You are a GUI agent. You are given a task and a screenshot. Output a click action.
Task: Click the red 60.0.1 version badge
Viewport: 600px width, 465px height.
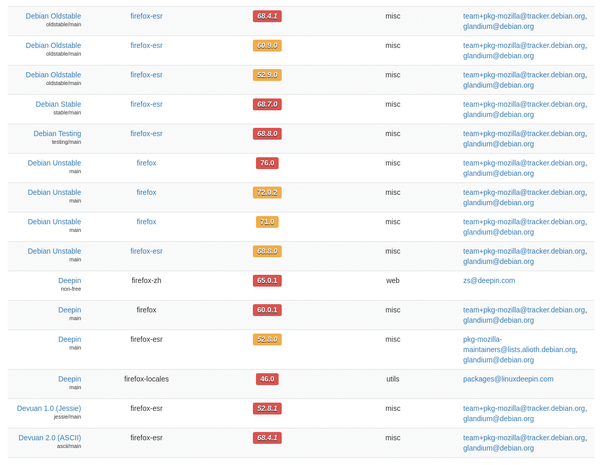tap(267, 310)
